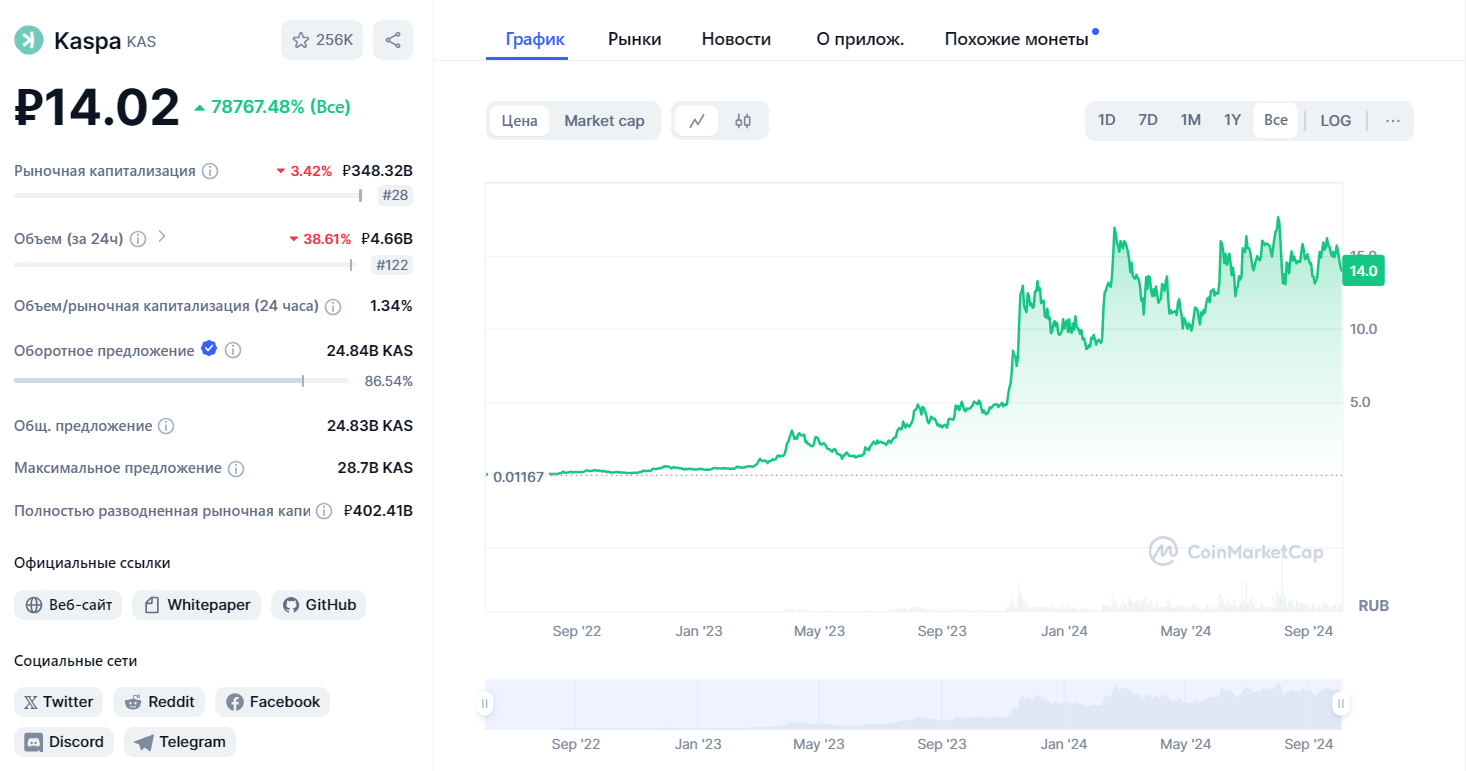Open the share icon button
Image resolution: width=1466 pixels, height=771 pixels.
393,40
